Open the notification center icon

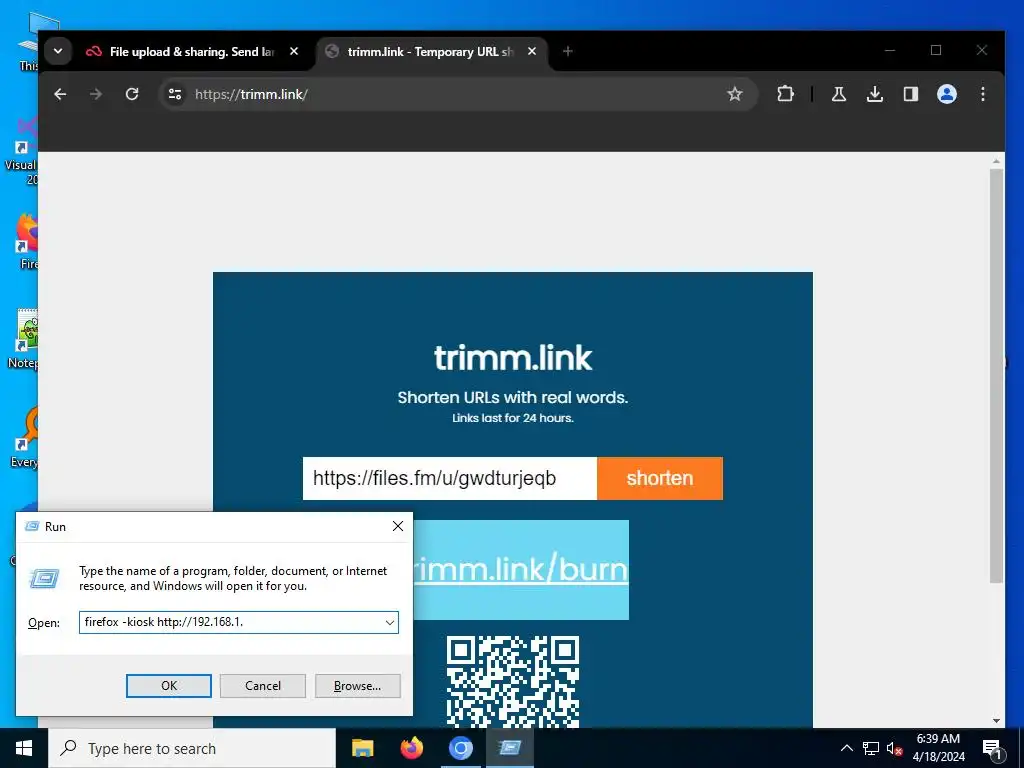pyautogui.click(x=993, y=749)
